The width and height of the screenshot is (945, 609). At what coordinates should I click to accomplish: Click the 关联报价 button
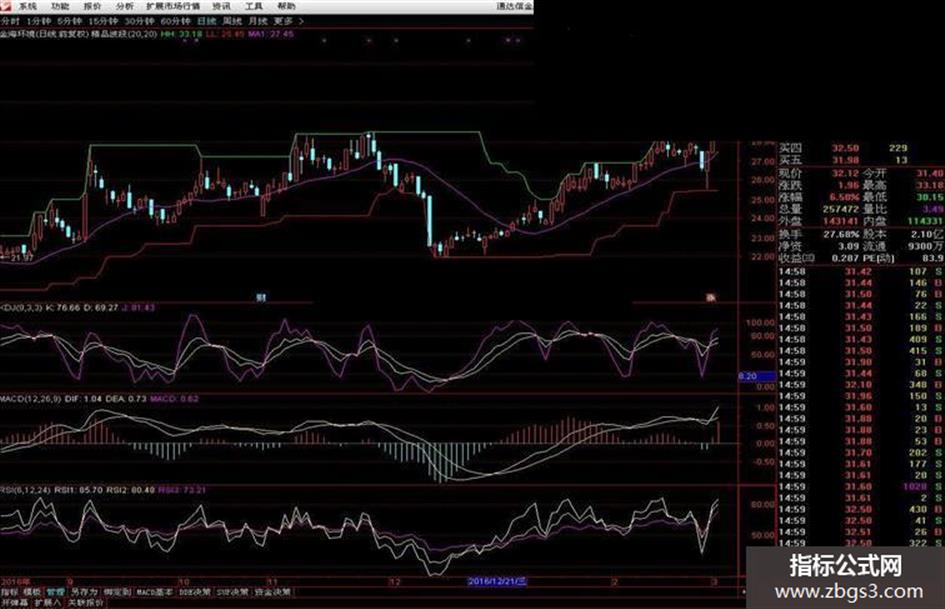84,602
